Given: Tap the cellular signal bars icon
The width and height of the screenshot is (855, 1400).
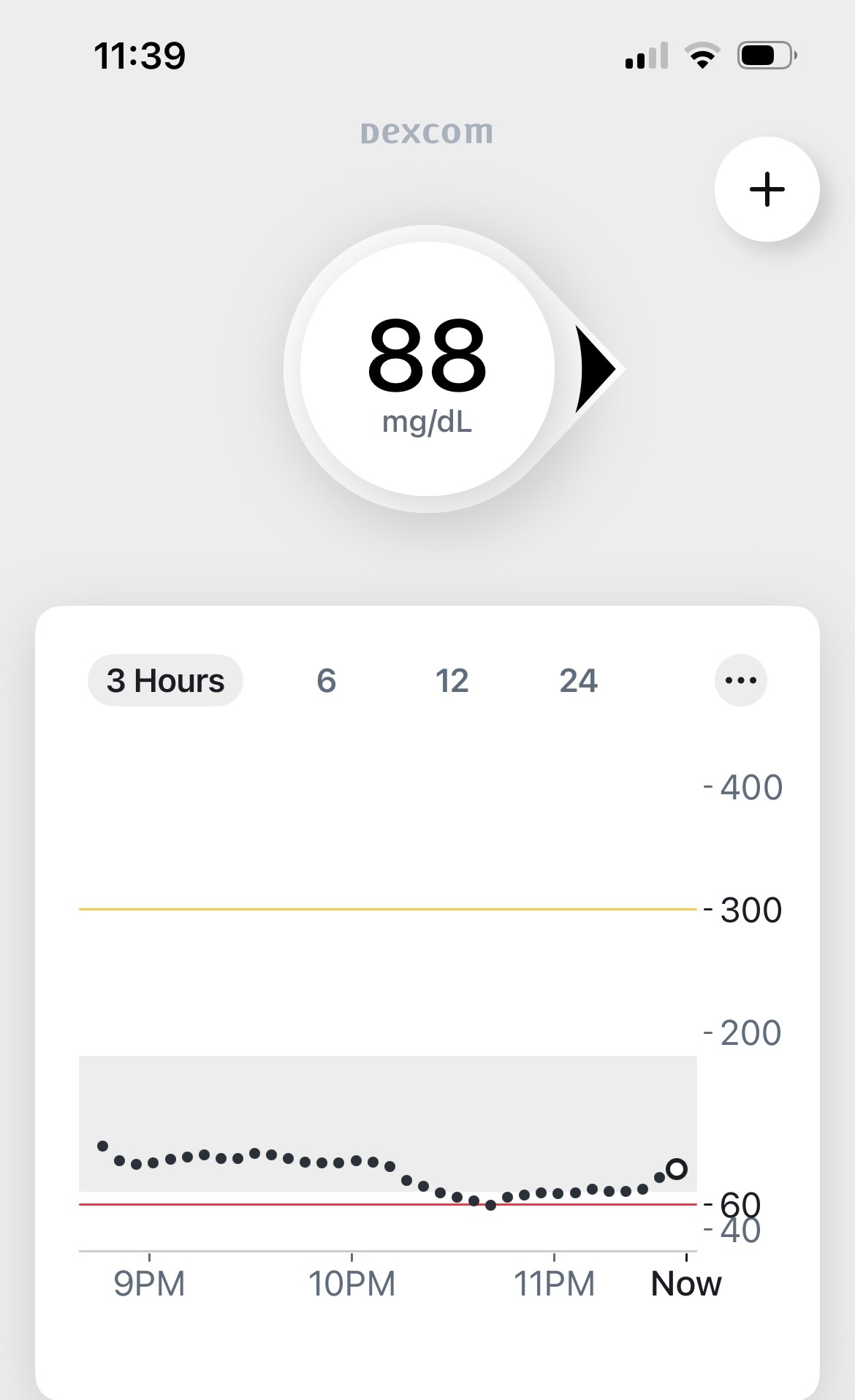Looking at the screenshot, I should (647, 56).
